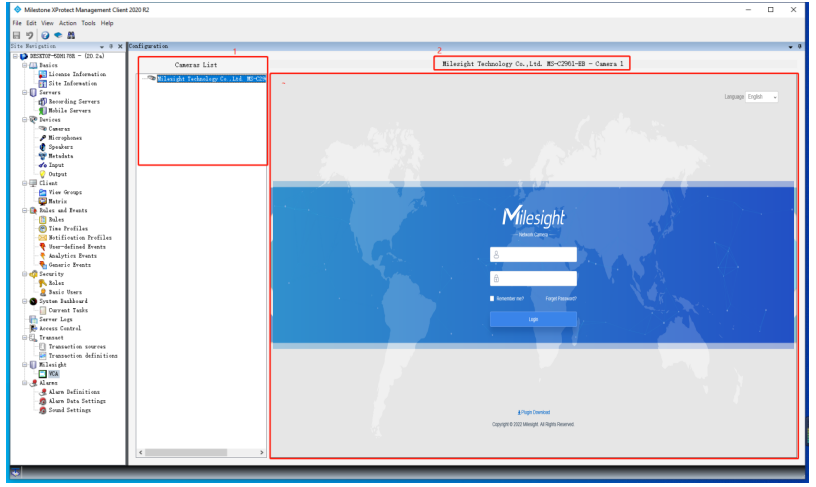Viewport: 816px width, 487px height.
Task: Collapse the System Dashboard group
Action: (x=24, y=301)
